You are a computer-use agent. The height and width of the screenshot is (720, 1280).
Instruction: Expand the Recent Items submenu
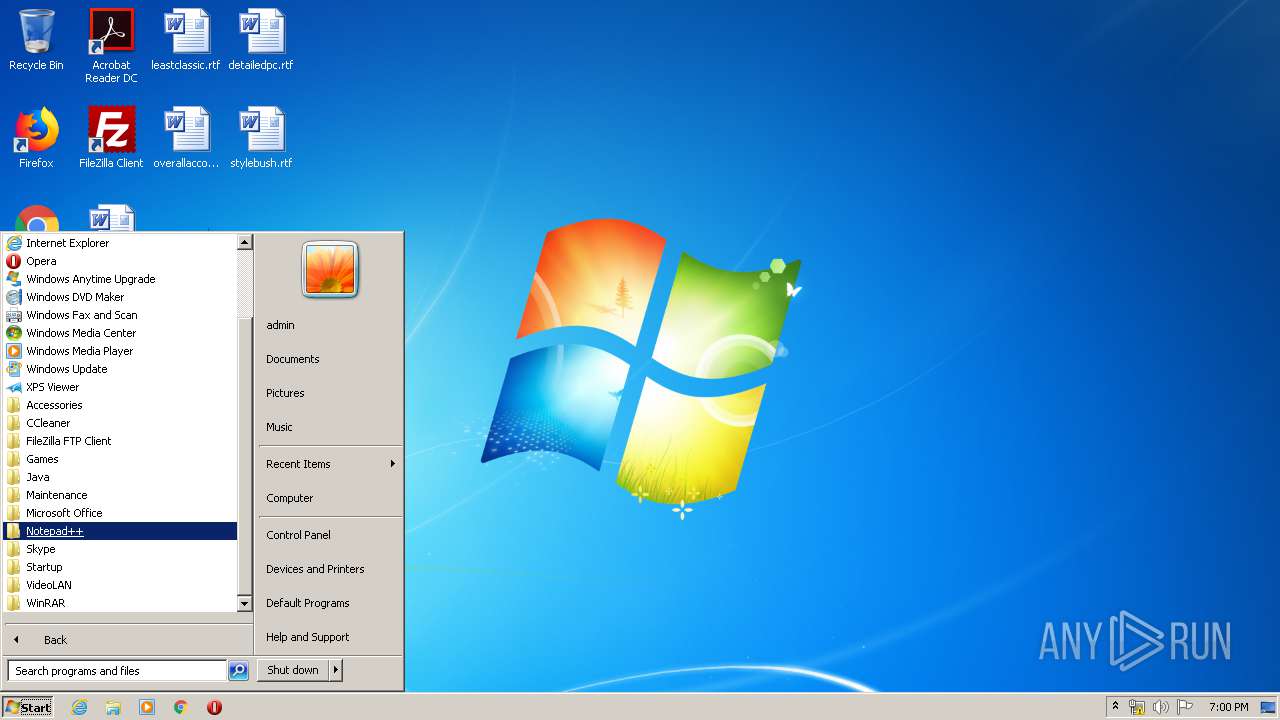[330, 464]
